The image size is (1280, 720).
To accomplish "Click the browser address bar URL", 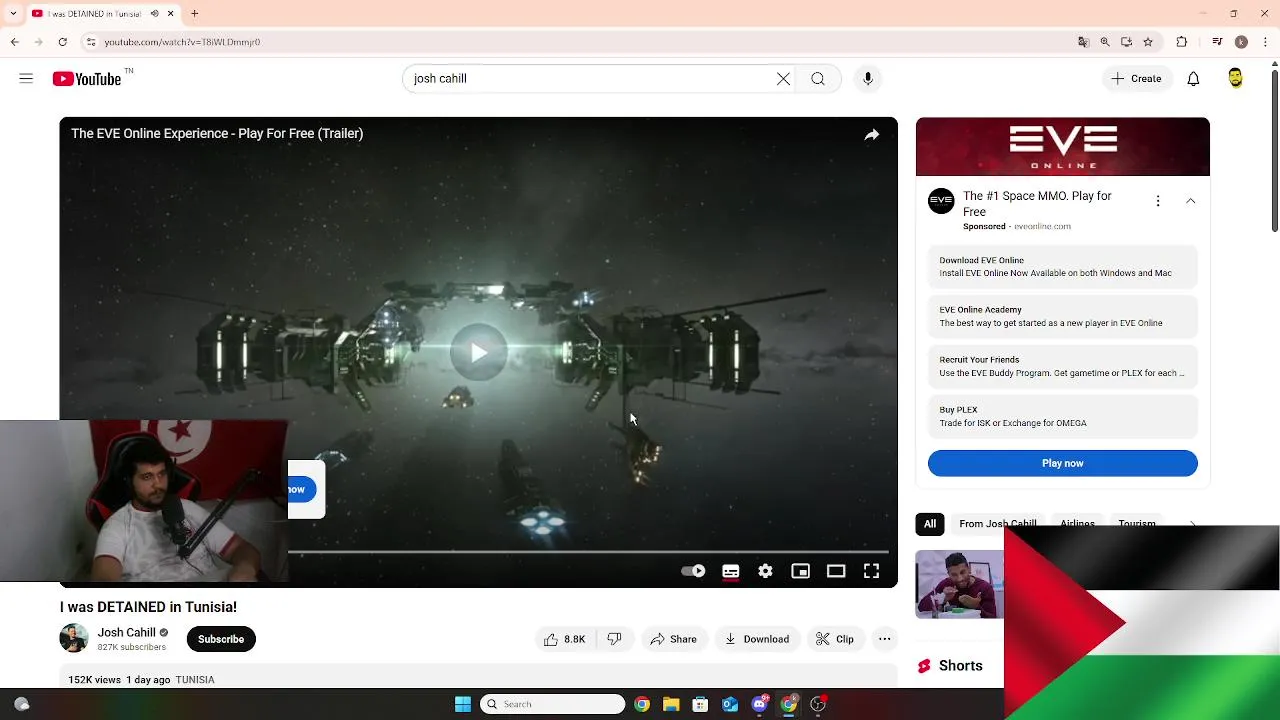I will point(182,42).
